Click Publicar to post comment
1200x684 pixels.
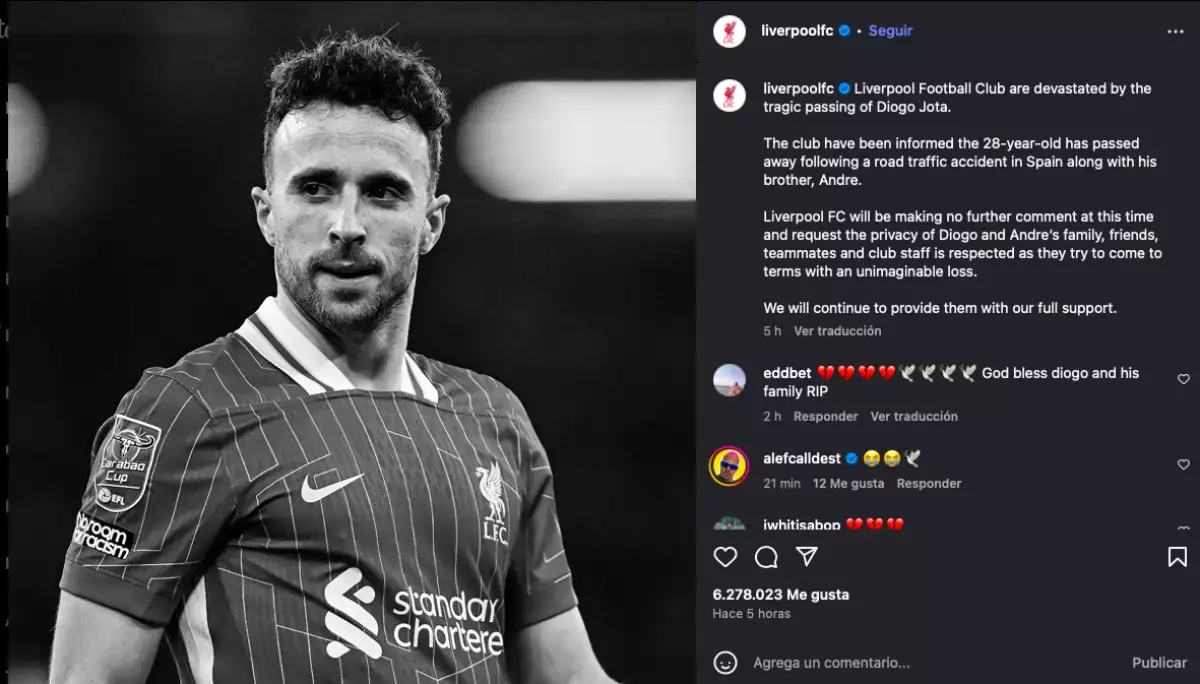click(x=1159, y=662)
